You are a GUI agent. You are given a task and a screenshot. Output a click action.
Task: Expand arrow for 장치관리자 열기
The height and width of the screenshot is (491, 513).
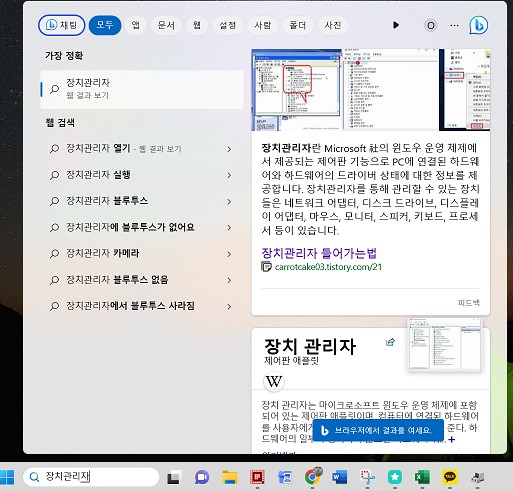[x=229, y=149]
